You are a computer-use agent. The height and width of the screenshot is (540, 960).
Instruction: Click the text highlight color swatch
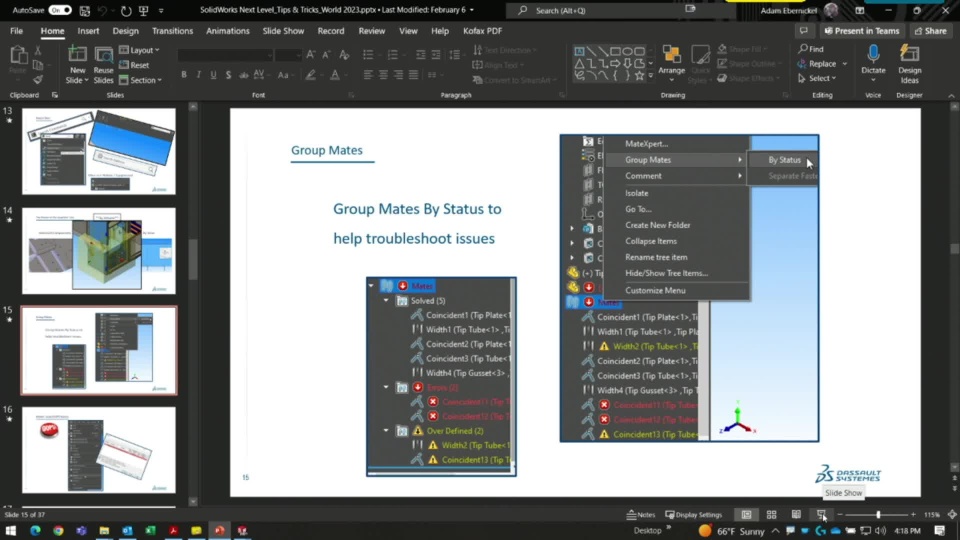click(310, 75)
